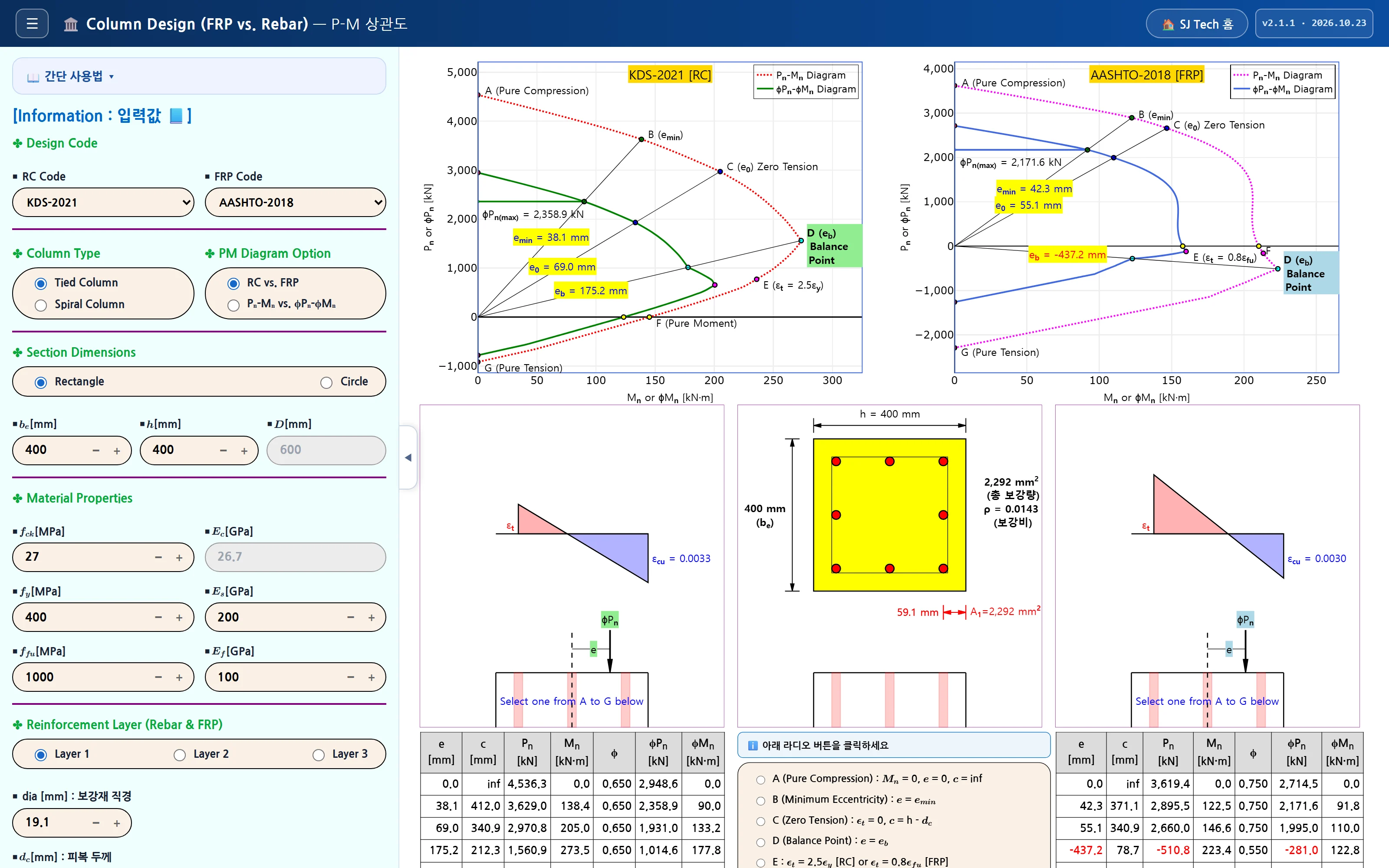Select RC vs. FRP diagram option
This screenshot has height=868, width=1389.
point(233,283)
